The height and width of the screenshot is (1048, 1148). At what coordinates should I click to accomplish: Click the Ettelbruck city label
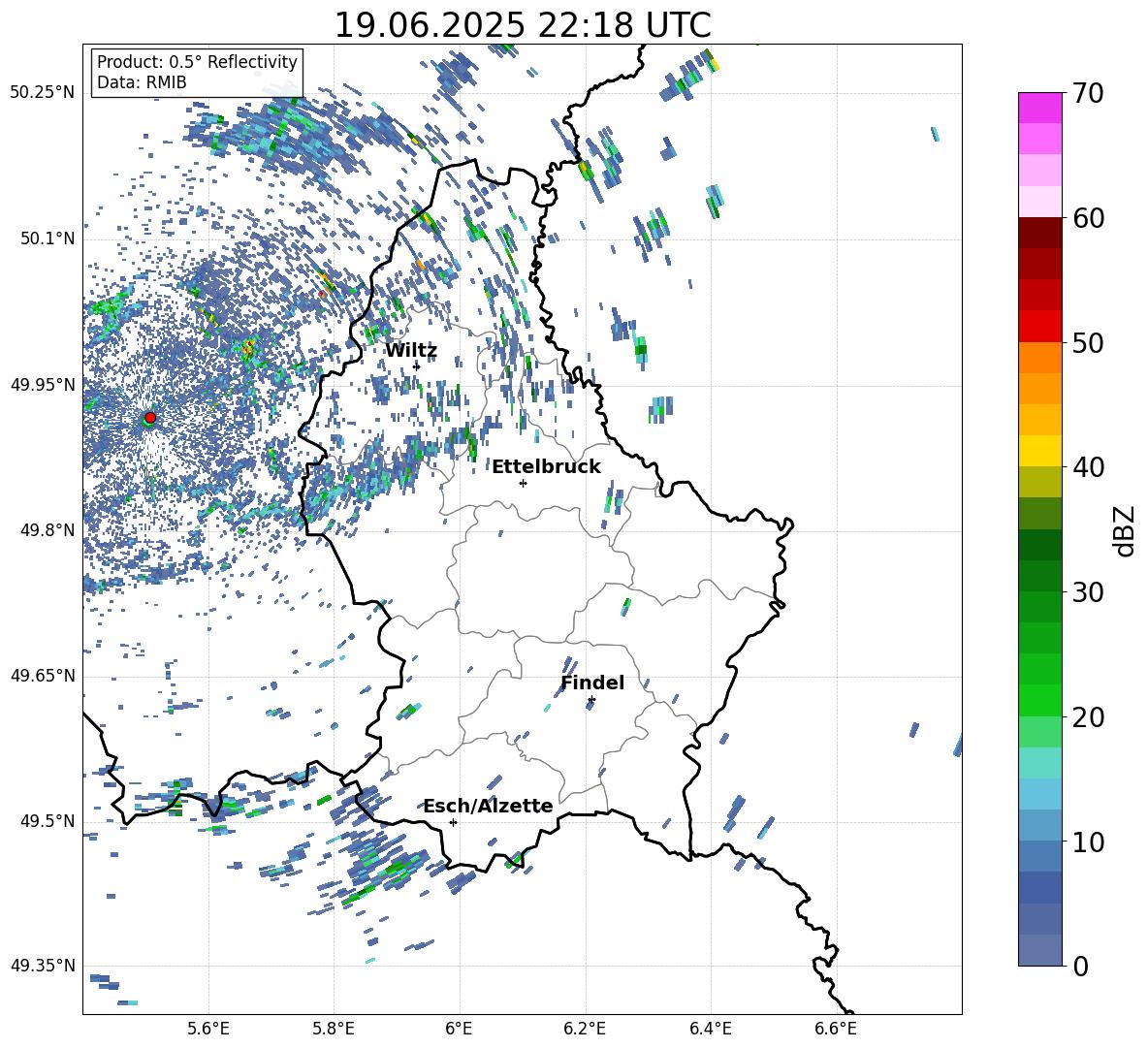[x=546, y=467]
